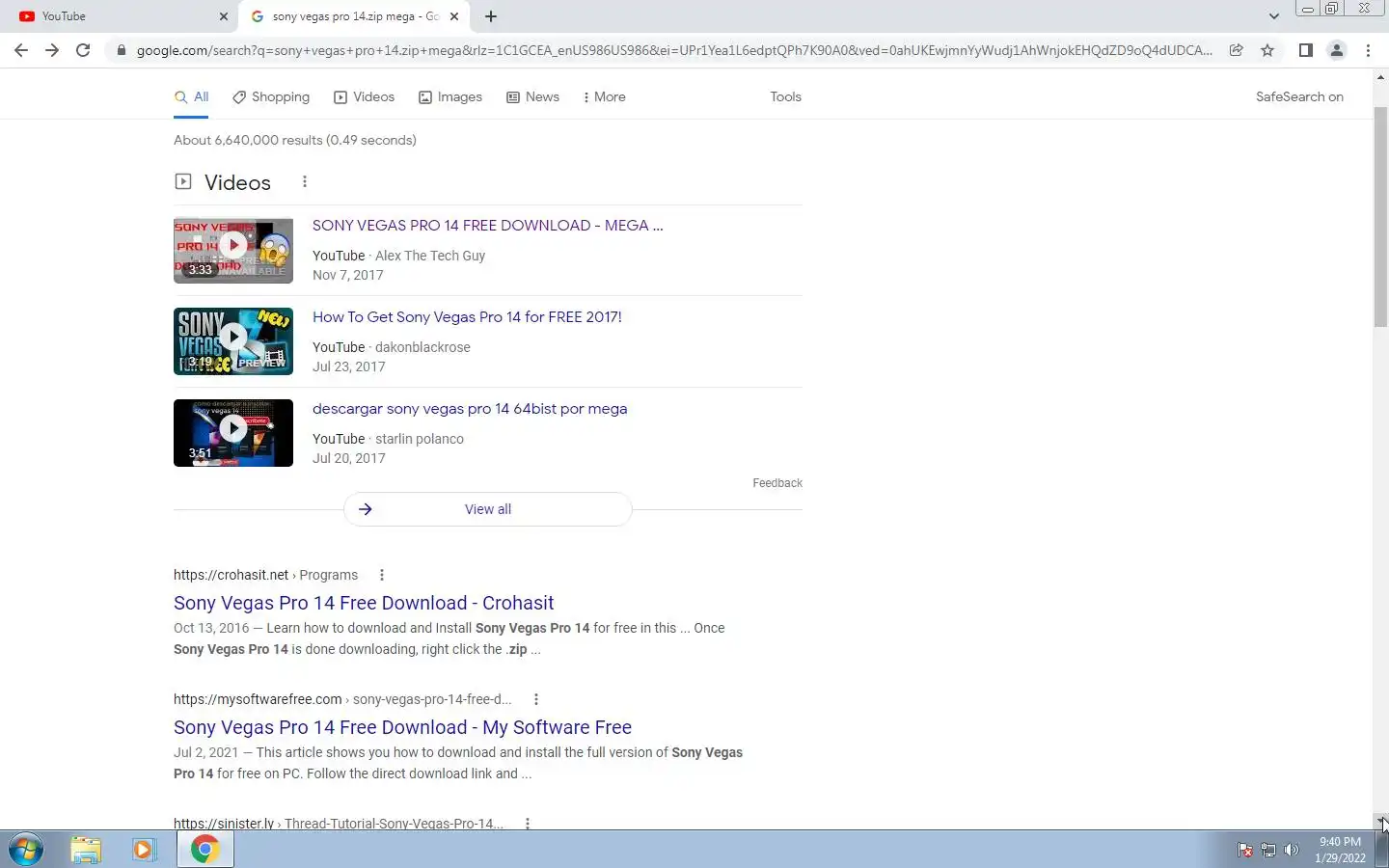Click the Chrome taskbar icon
1389x868 pixels.
[204, 850]
